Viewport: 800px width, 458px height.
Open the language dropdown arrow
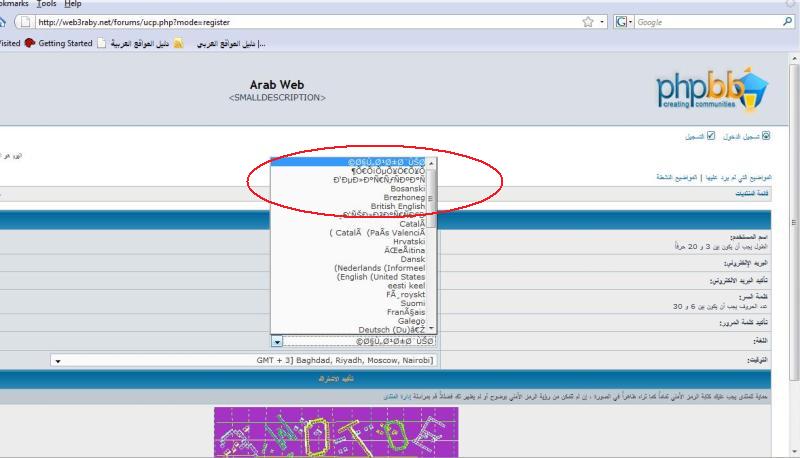277,341
